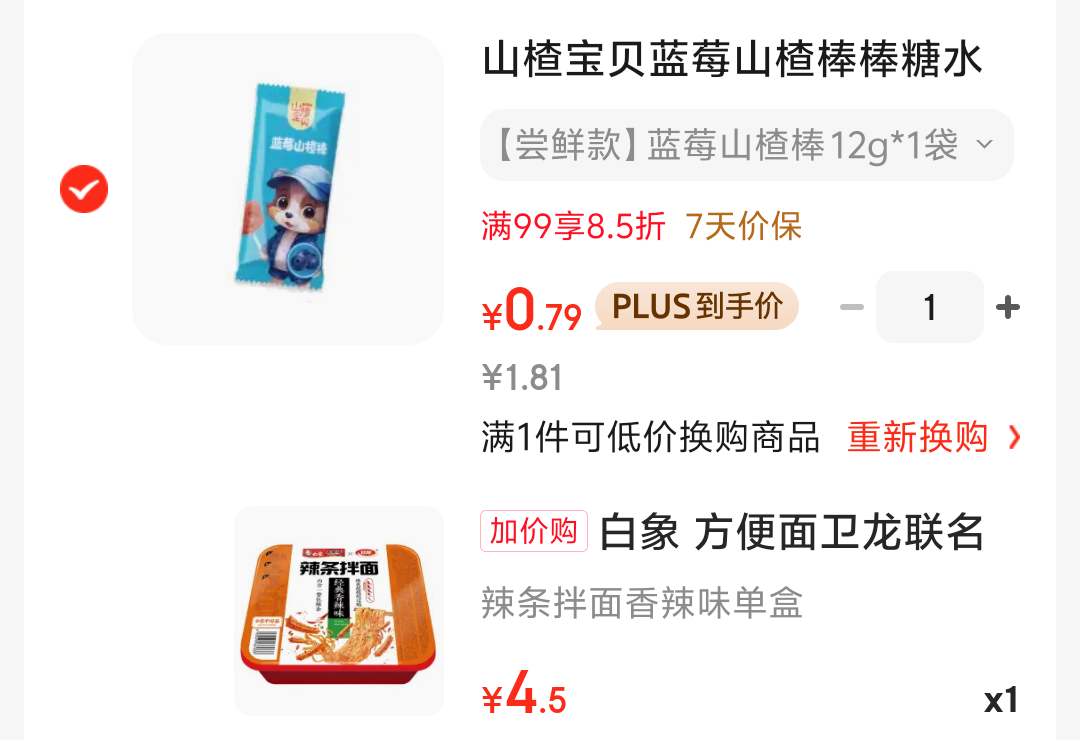Screen dimensions: 1080x740
Task: Decrease quantity with the minus icon
Action: [x=852, y=307]
